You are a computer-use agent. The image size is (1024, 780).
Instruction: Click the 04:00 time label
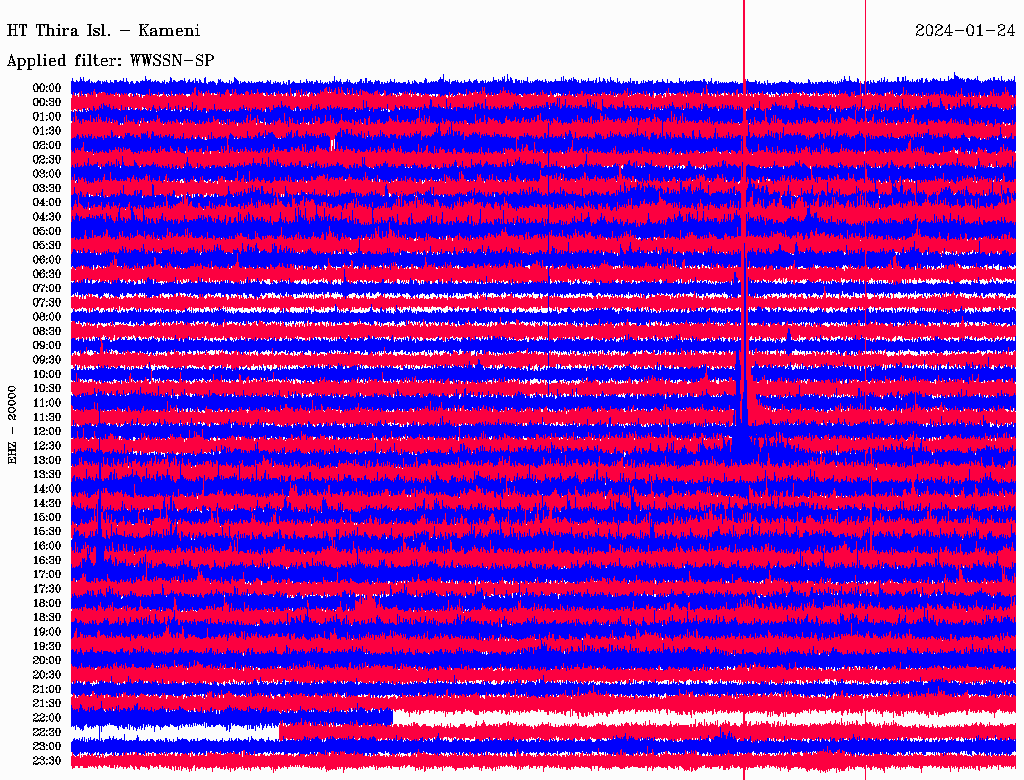click(47, 203)
